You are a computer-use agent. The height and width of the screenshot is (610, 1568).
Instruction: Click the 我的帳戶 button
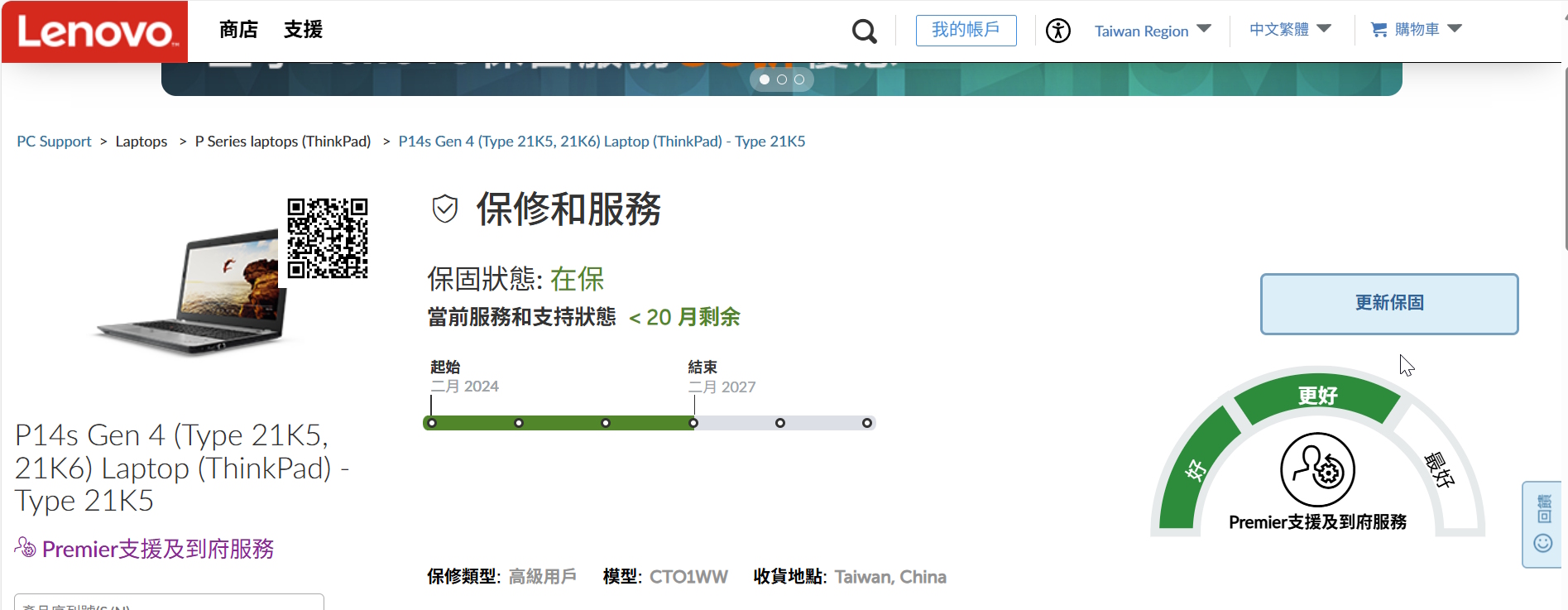pos(966,31)
